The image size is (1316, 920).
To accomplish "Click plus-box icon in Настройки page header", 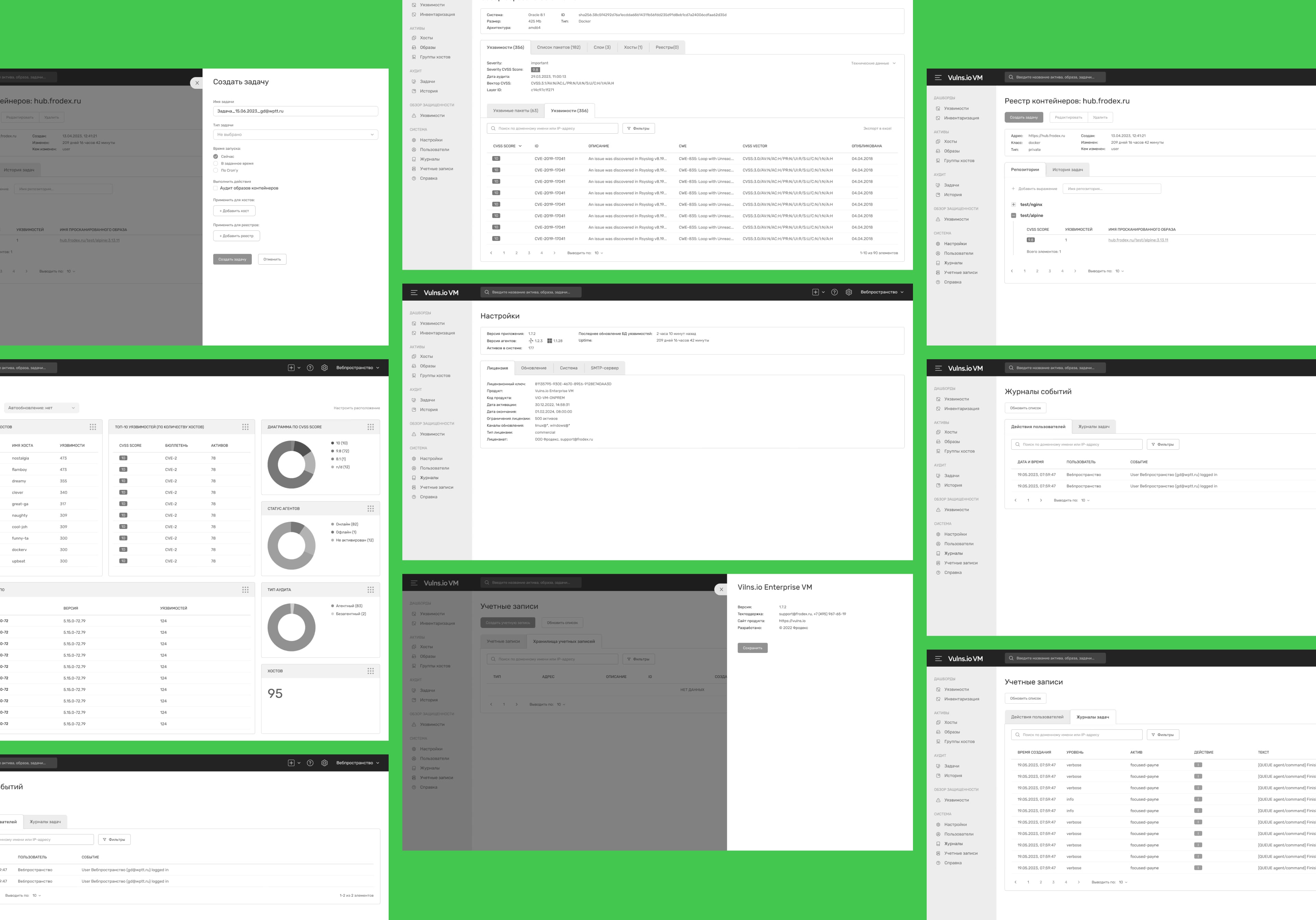I will click(815, 292).
